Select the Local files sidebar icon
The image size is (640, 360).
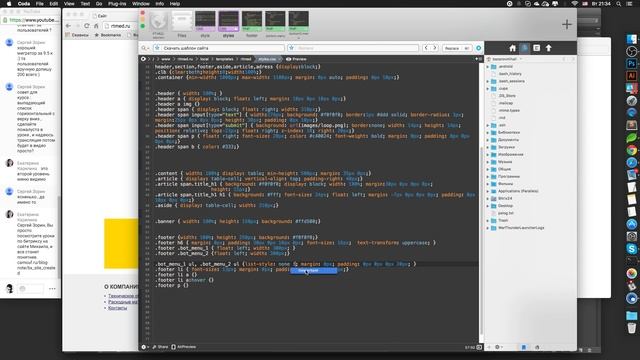524,48
